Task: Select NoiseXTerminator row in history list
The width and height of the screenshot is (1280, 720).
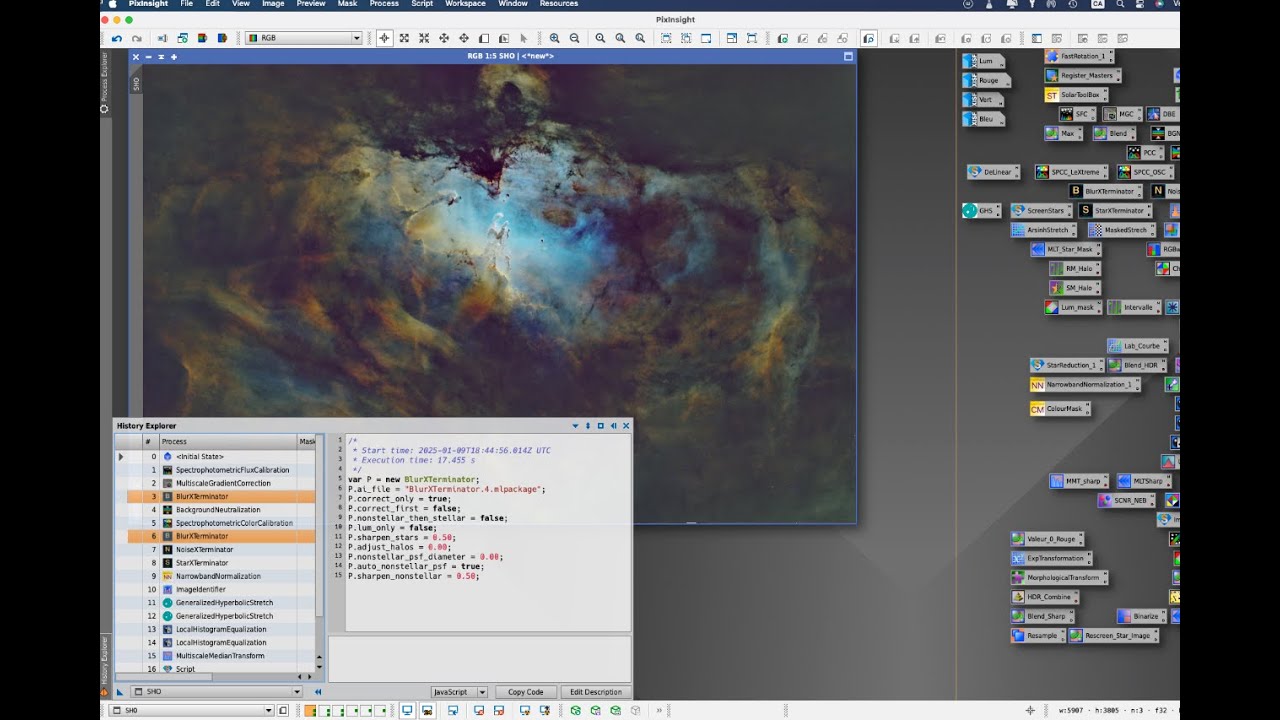Action: (x=221, y=549)
